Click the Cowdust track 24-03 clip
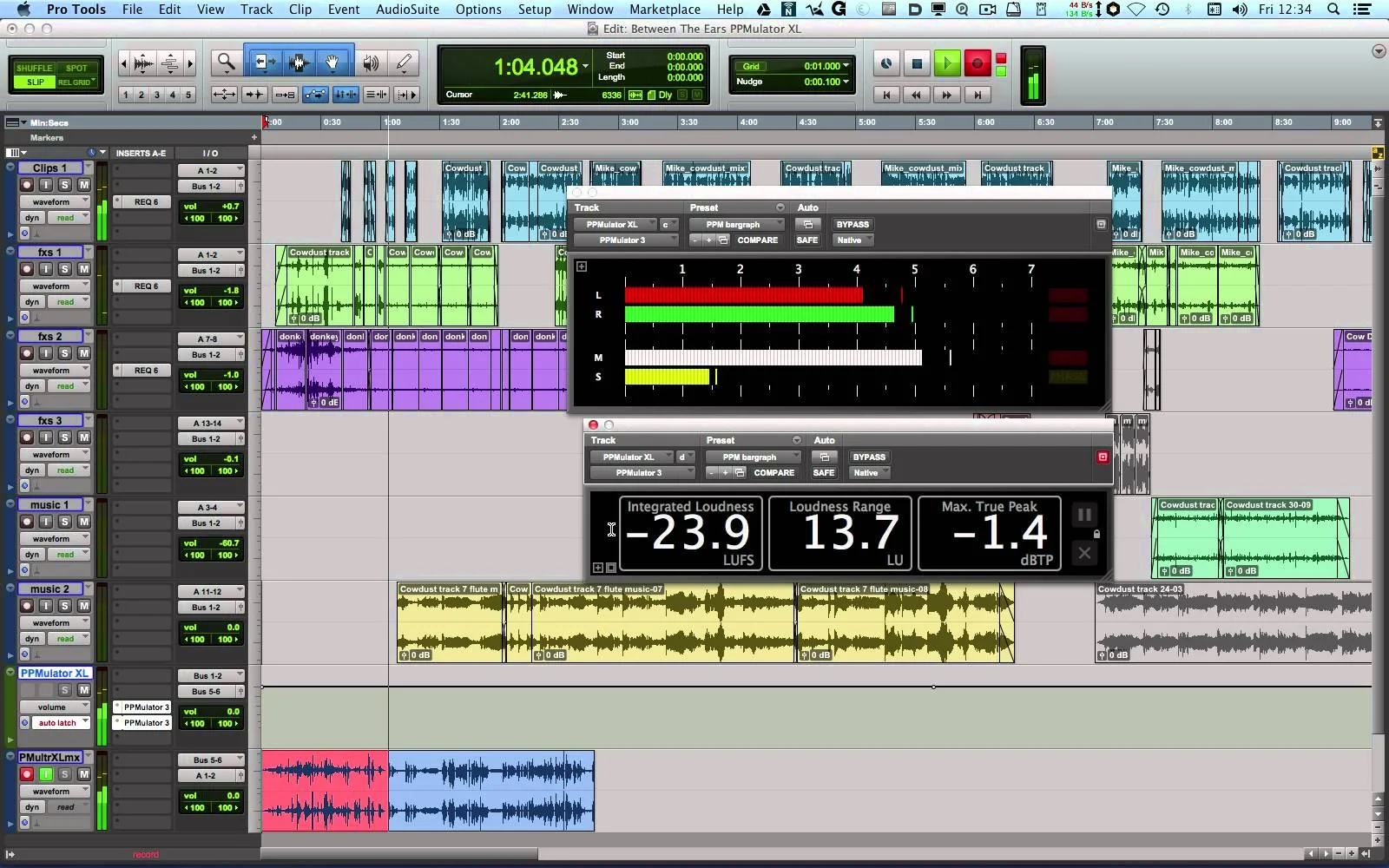1389x868 pixels. click(1234, 623)
